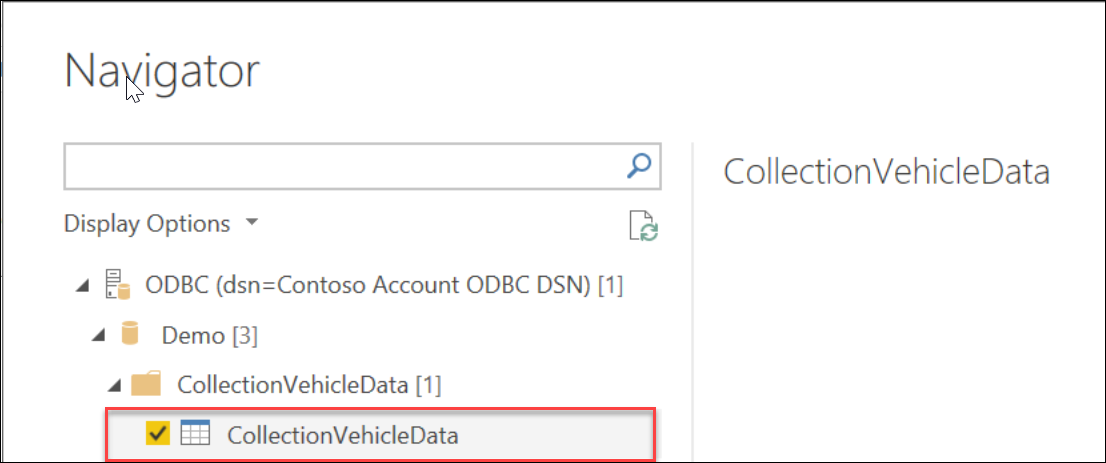The image size is (1106, 463).
Task: Click inside the Navigator search box
Action: pos(340,167)
